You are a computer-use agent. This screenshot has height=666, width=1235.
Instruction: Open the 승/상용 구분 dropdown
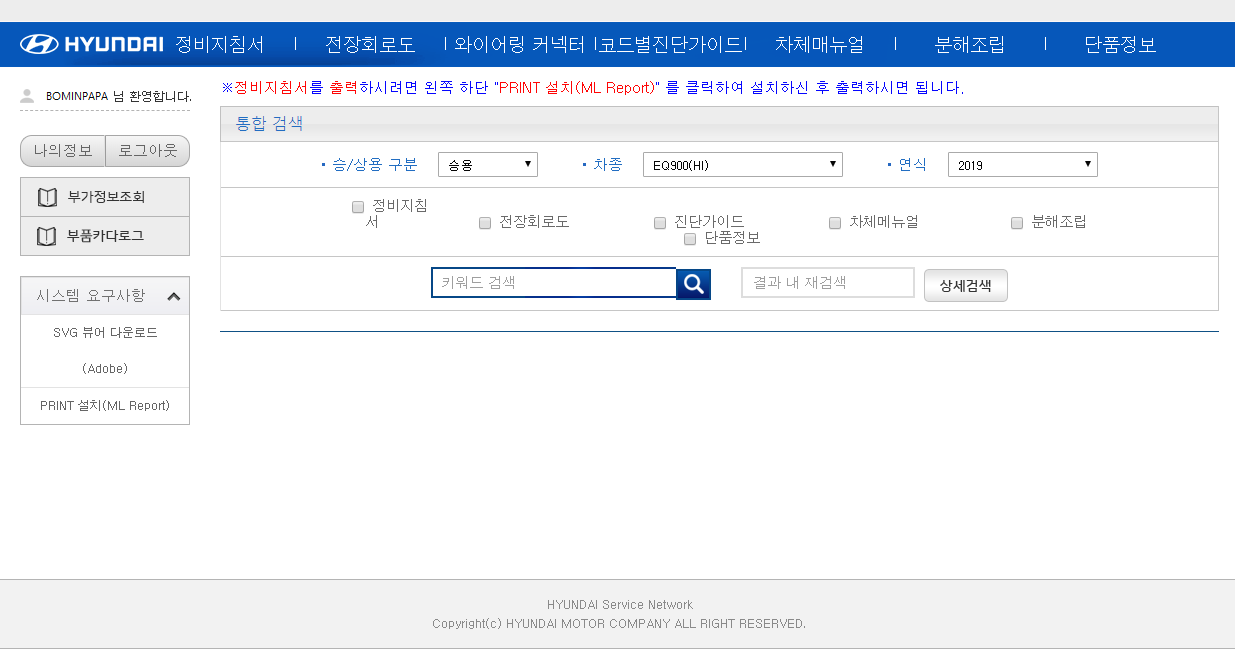pos(488,165)
